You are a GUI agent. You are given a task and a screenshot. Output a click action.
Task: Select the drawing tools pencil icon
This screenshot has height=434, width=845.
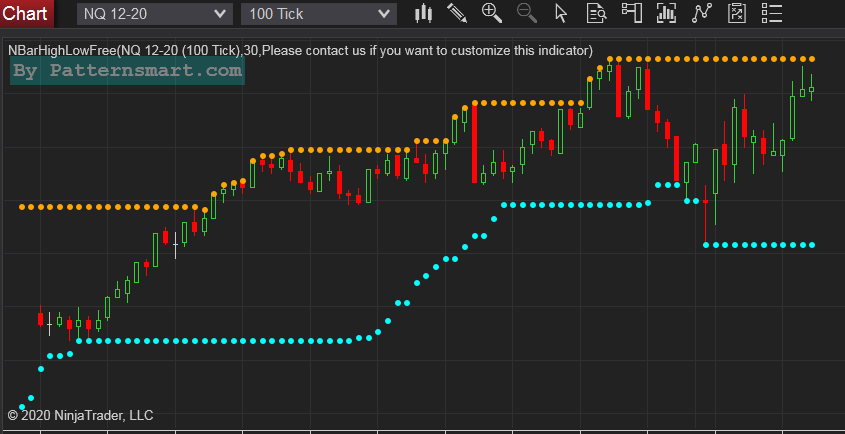tap(457, 13)
